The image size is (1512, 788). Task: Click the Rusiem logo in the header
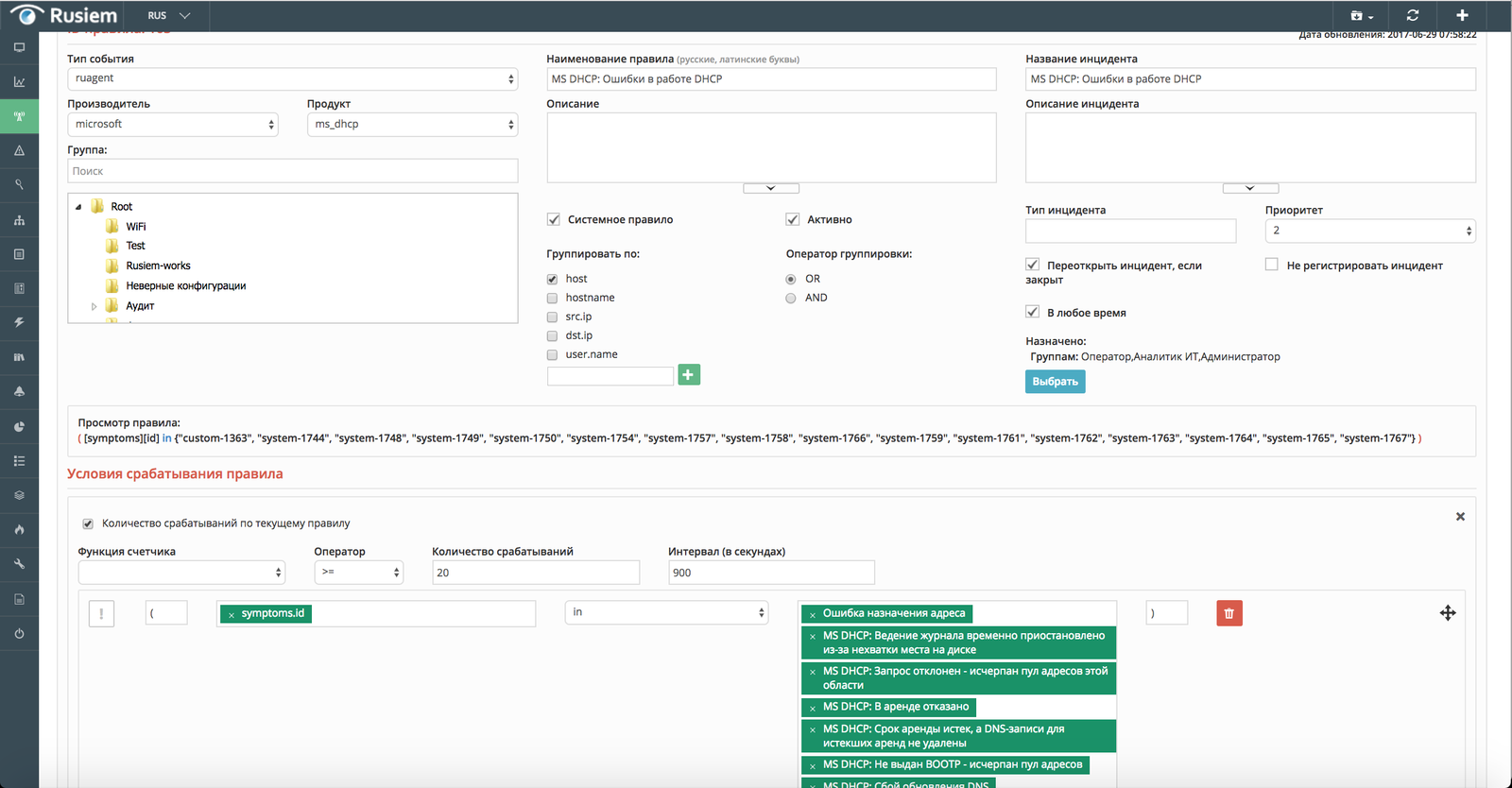(x=64, y=15)
